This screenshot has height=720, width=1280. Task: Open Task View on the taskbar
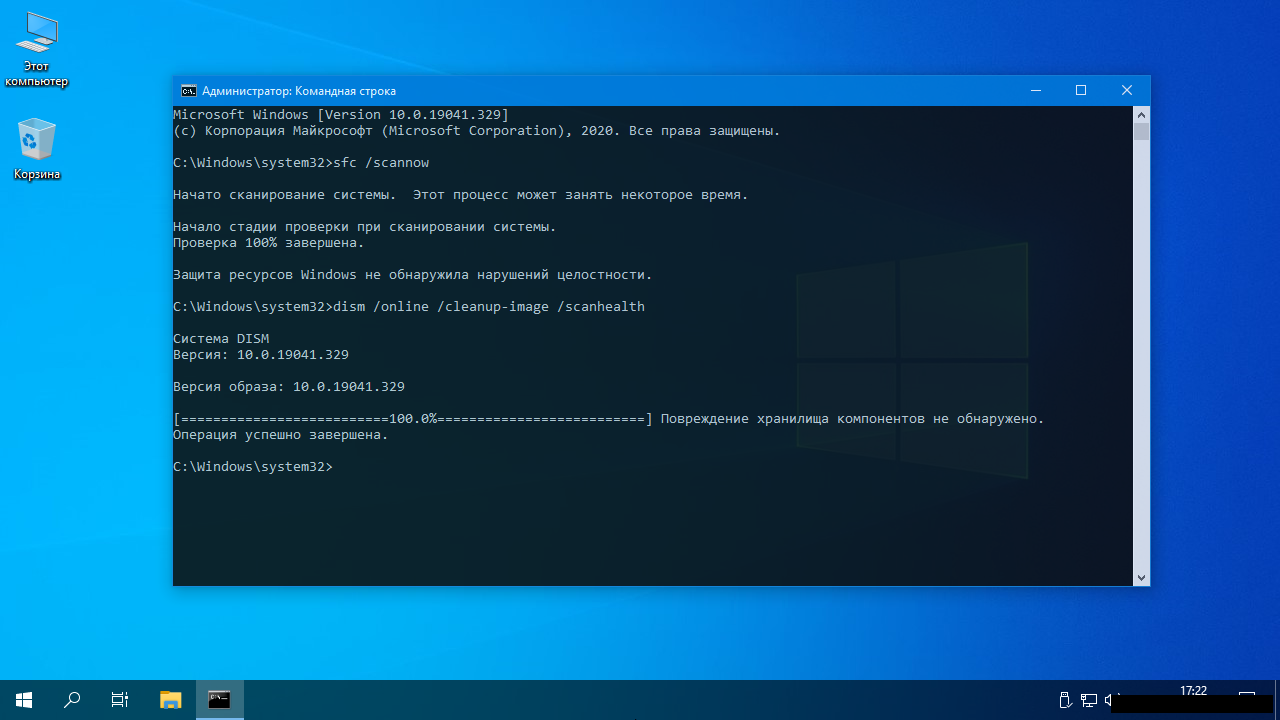coord(120,700)
